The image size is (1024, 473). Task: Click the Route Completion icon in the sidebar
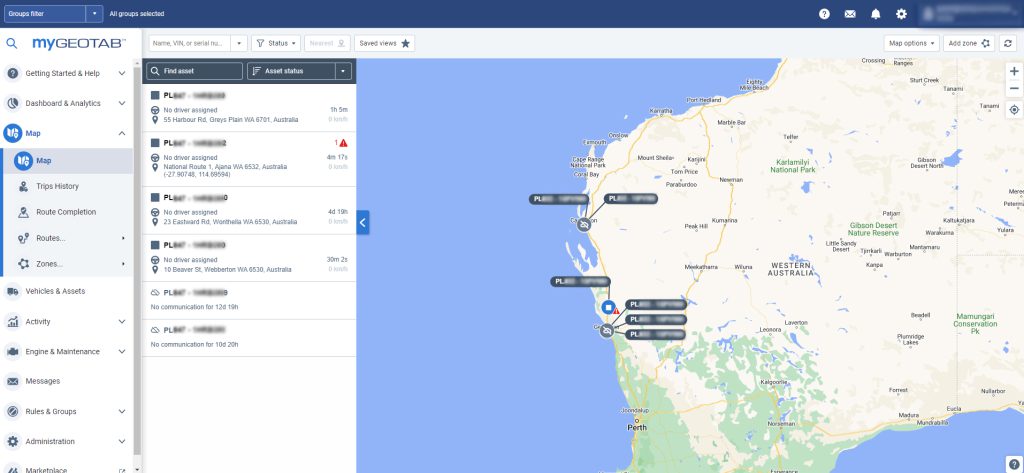pos(24,212)
